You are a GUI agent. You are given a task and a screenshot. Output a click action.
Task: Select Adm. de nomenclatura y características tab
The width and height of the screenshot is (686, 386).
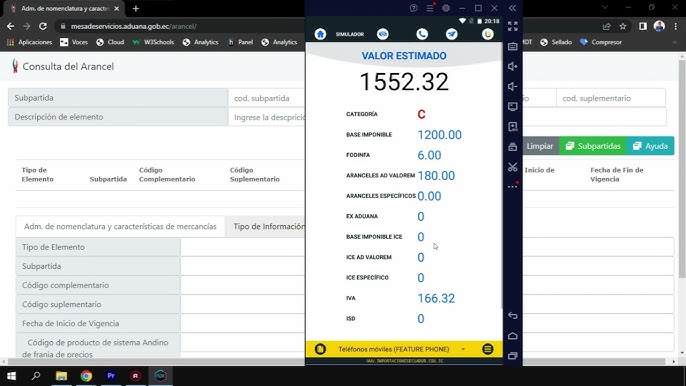(120, 226)
